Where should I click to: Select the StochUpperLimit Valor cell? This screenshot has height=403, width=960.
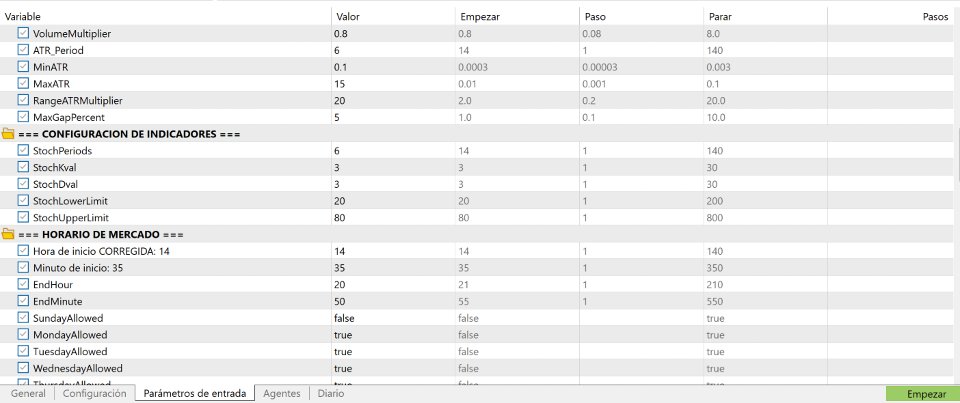tap(392, 217)
